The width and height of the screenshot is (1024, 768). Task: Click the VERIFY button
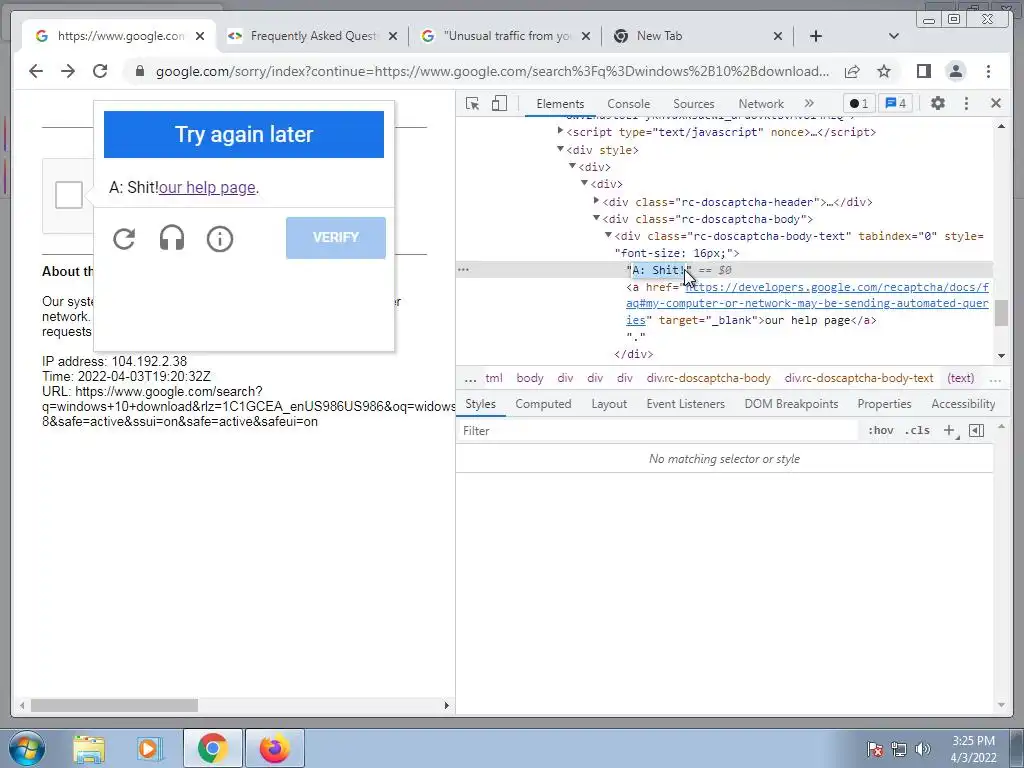336,238
